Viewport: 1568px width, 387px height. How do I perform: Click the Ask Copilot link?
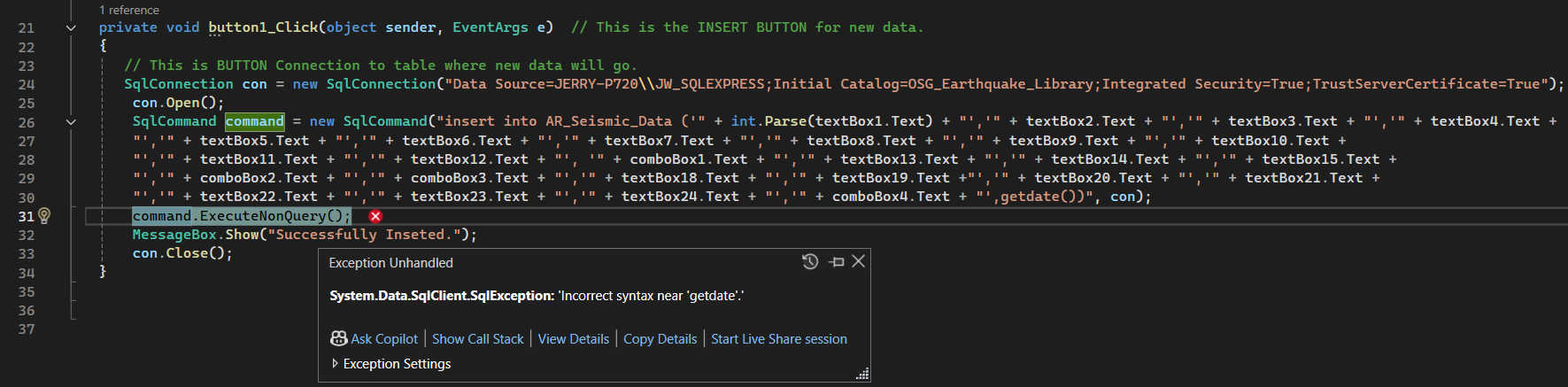coord(384,338)
